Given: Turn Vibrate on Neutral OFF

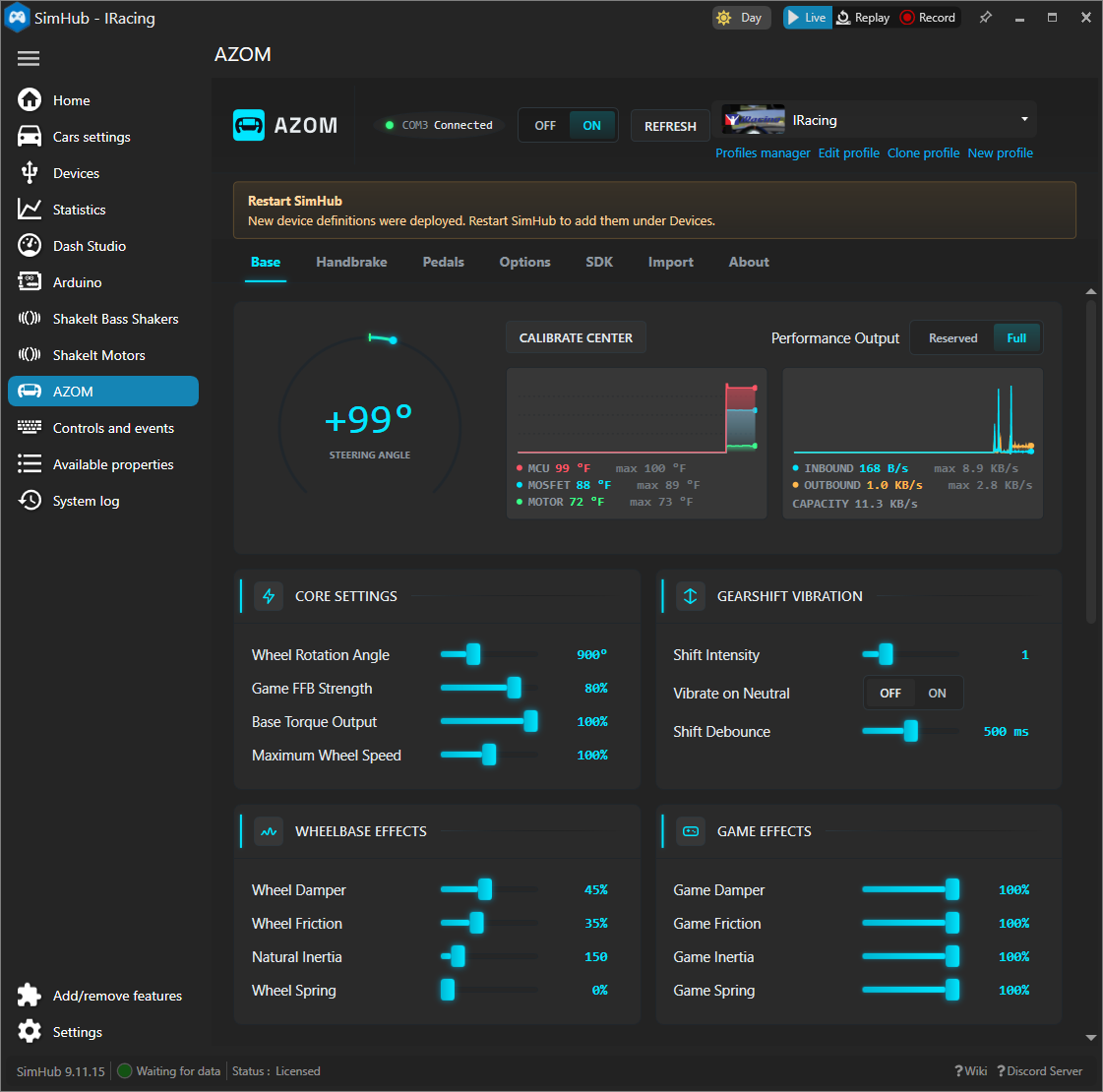Looking at the screenshot, I should point(889,694).
